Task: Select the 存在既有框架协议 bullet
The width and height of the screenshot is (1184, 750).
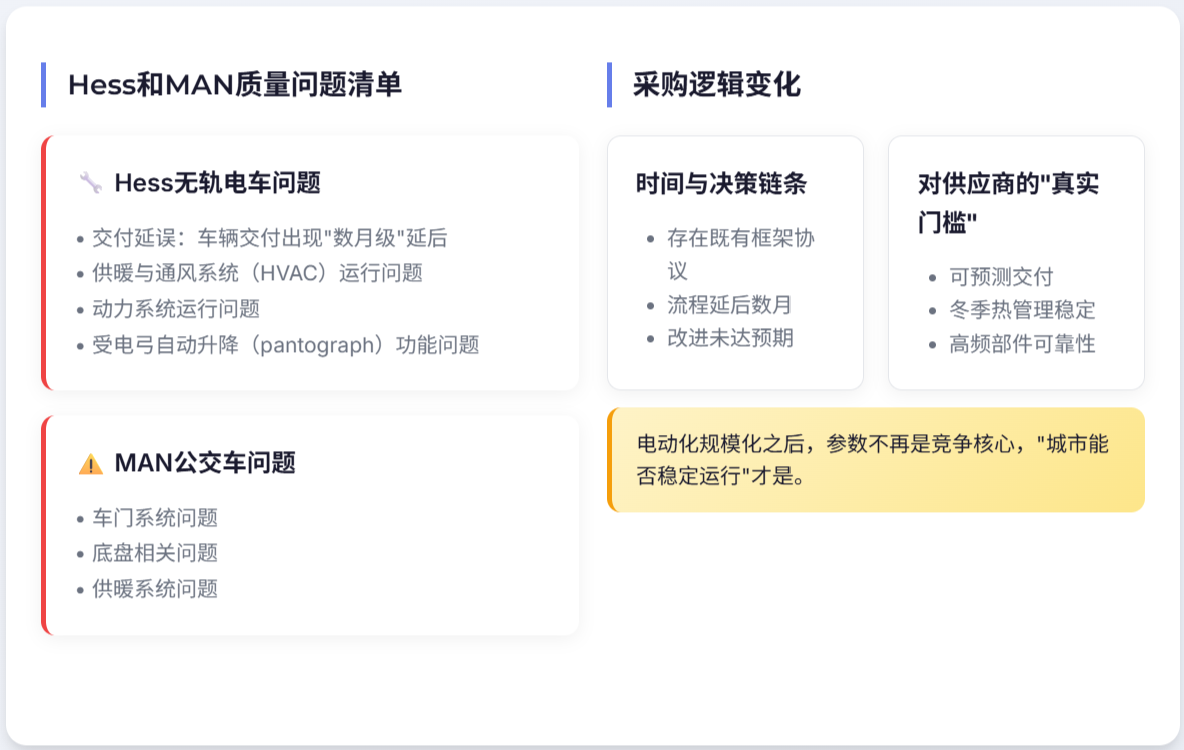Action: click(741, 255)
